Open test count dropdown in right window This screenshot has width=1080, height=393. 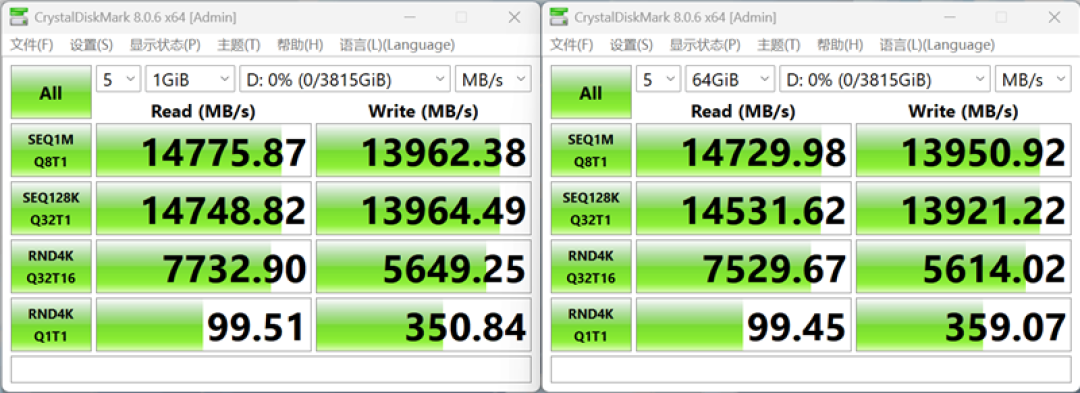pos(658,79)
